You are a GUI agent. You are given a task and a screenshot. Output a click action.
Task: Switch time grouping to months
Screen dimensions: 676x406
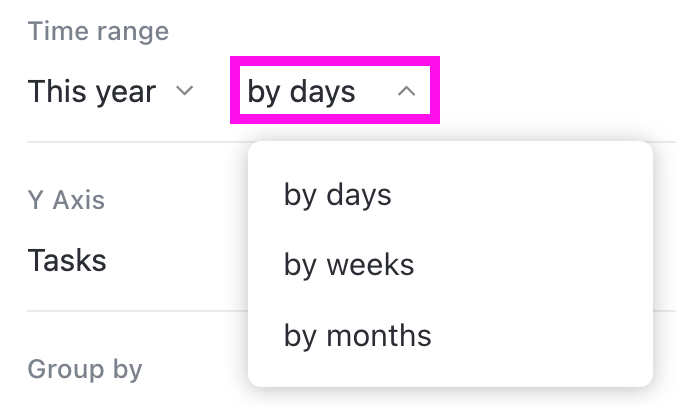[x=358, y=335]
